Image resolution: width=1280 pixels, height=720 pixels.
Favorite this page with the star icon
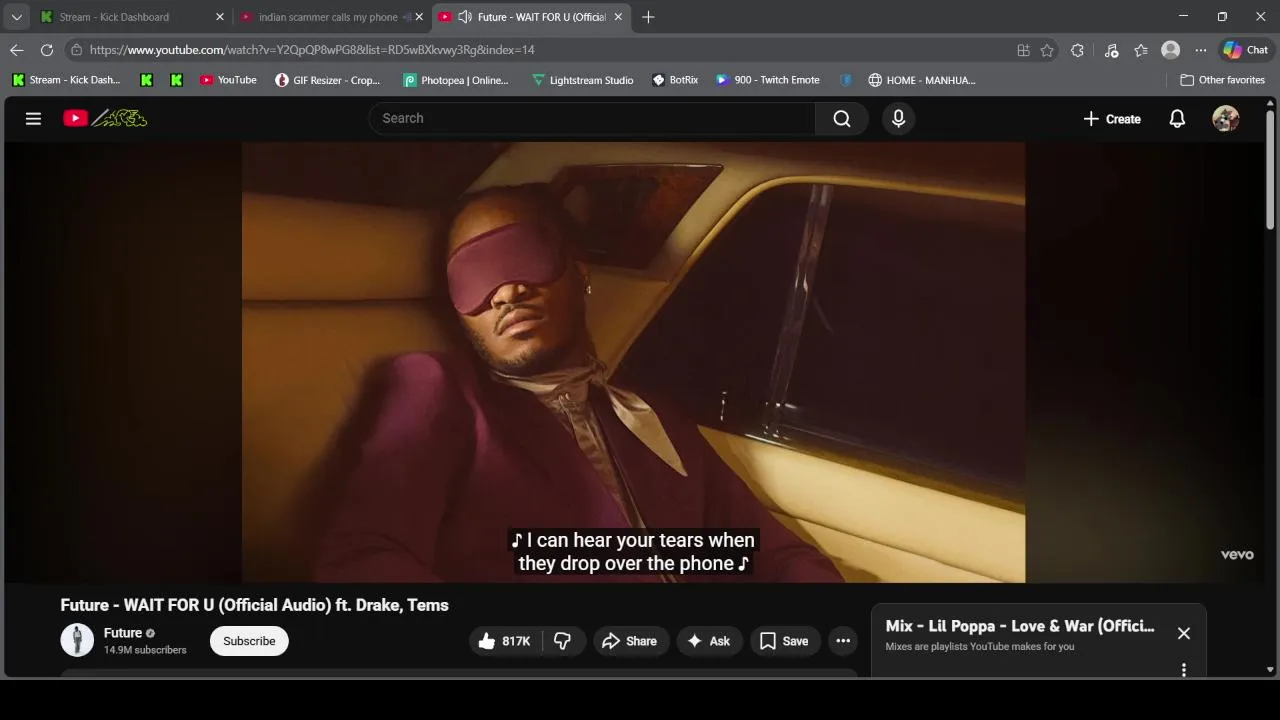(1047, 50)
